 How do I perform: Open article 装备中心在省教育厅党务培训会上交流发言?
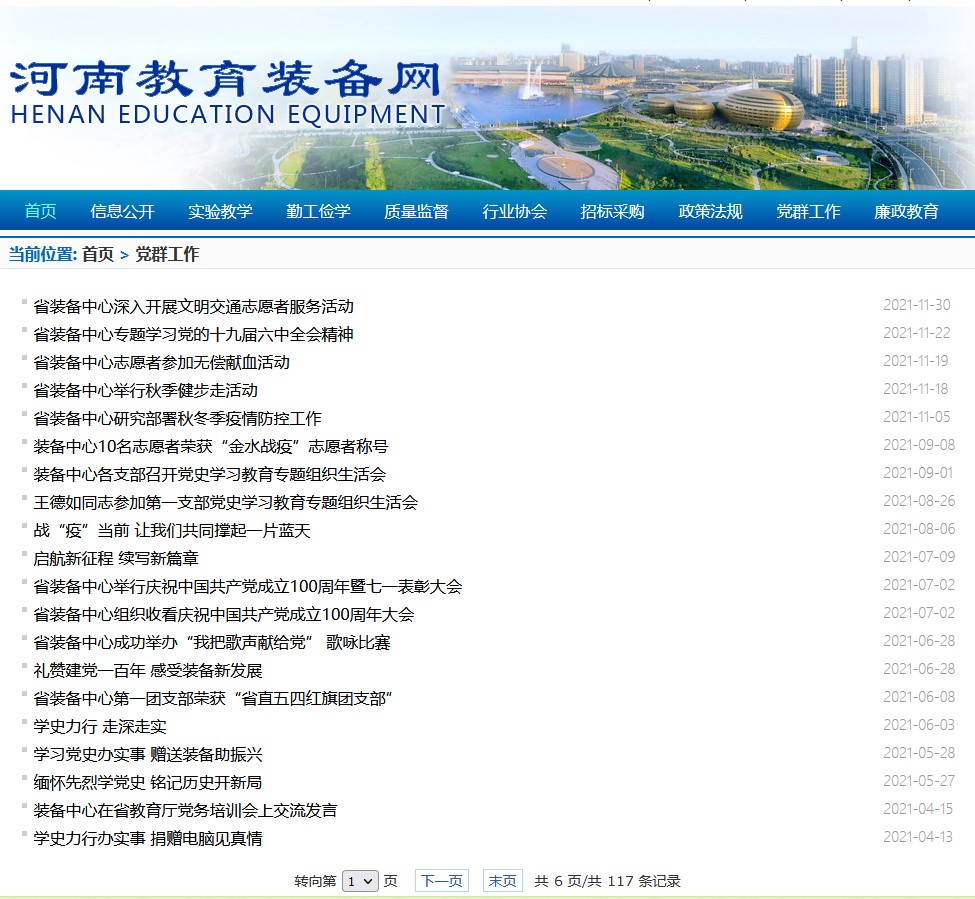(x=185, y=810)
